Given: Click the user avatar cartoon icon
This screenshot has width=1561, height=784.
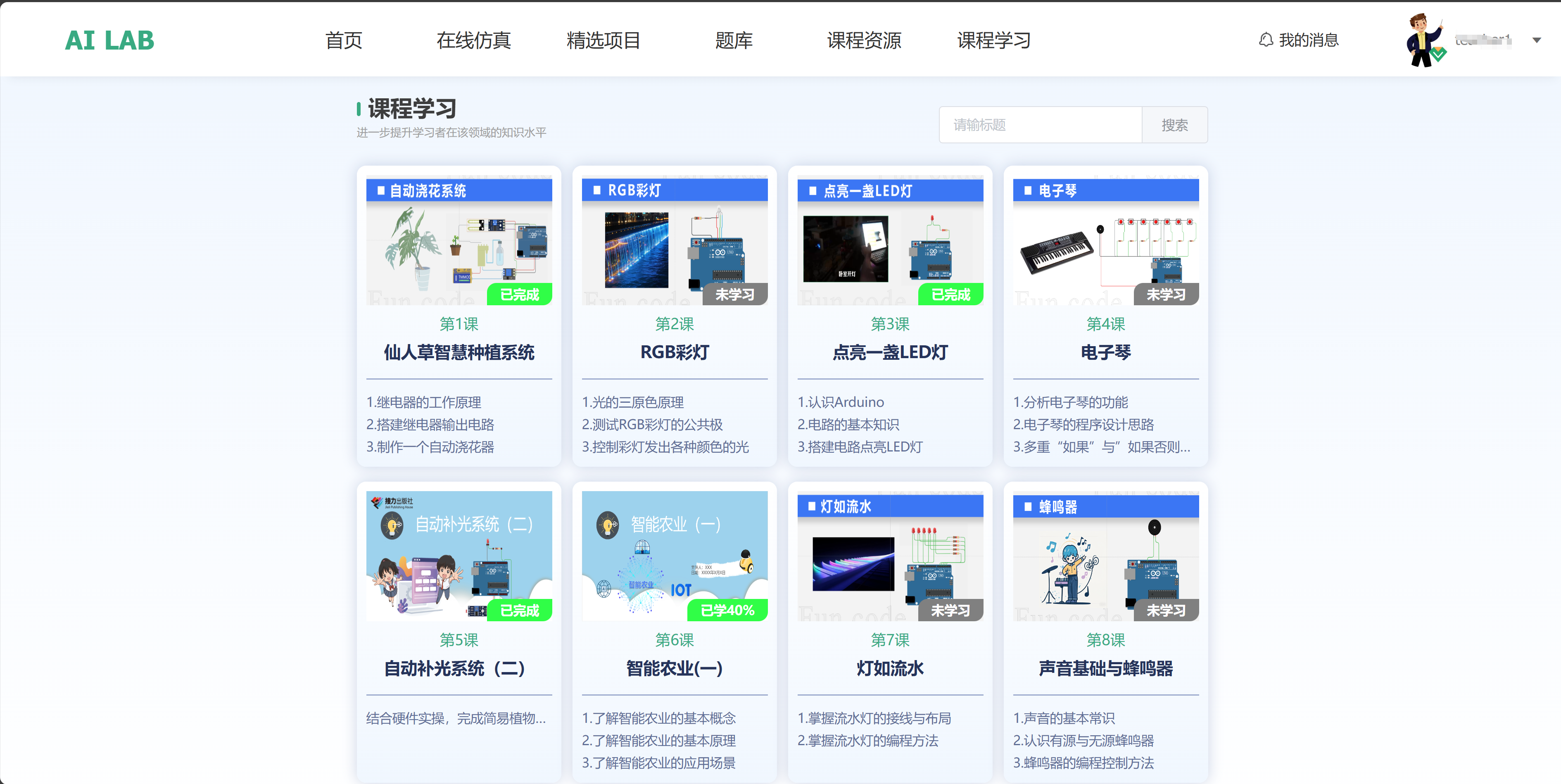Looking at the screenshot, I should (x=1425, y=40).
